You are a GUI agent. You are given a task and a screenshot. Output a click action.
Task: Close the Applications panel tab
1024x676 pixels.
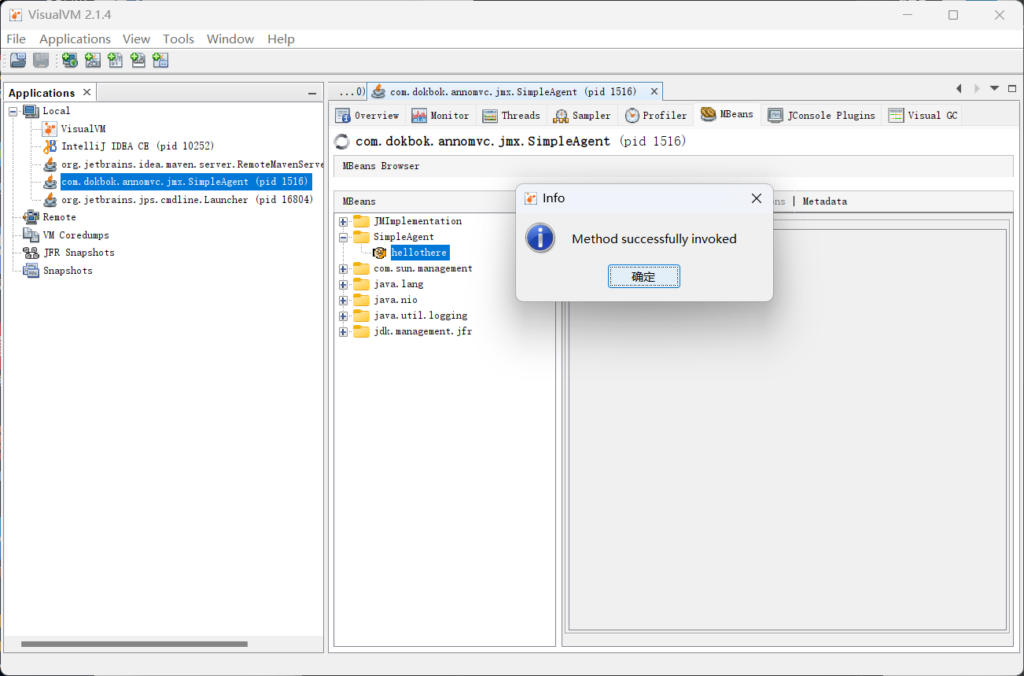pos(87,93)
